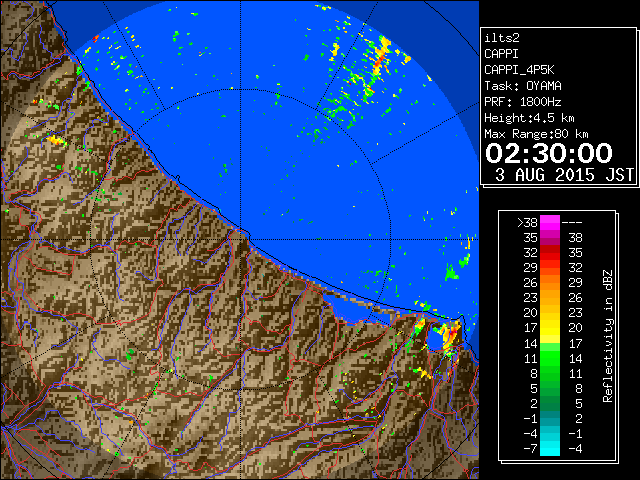Select the 'CAPPI_4P5K' product name text
This screenshot has height=480, width=640.
pyautogui.click(x=519, y=70)
